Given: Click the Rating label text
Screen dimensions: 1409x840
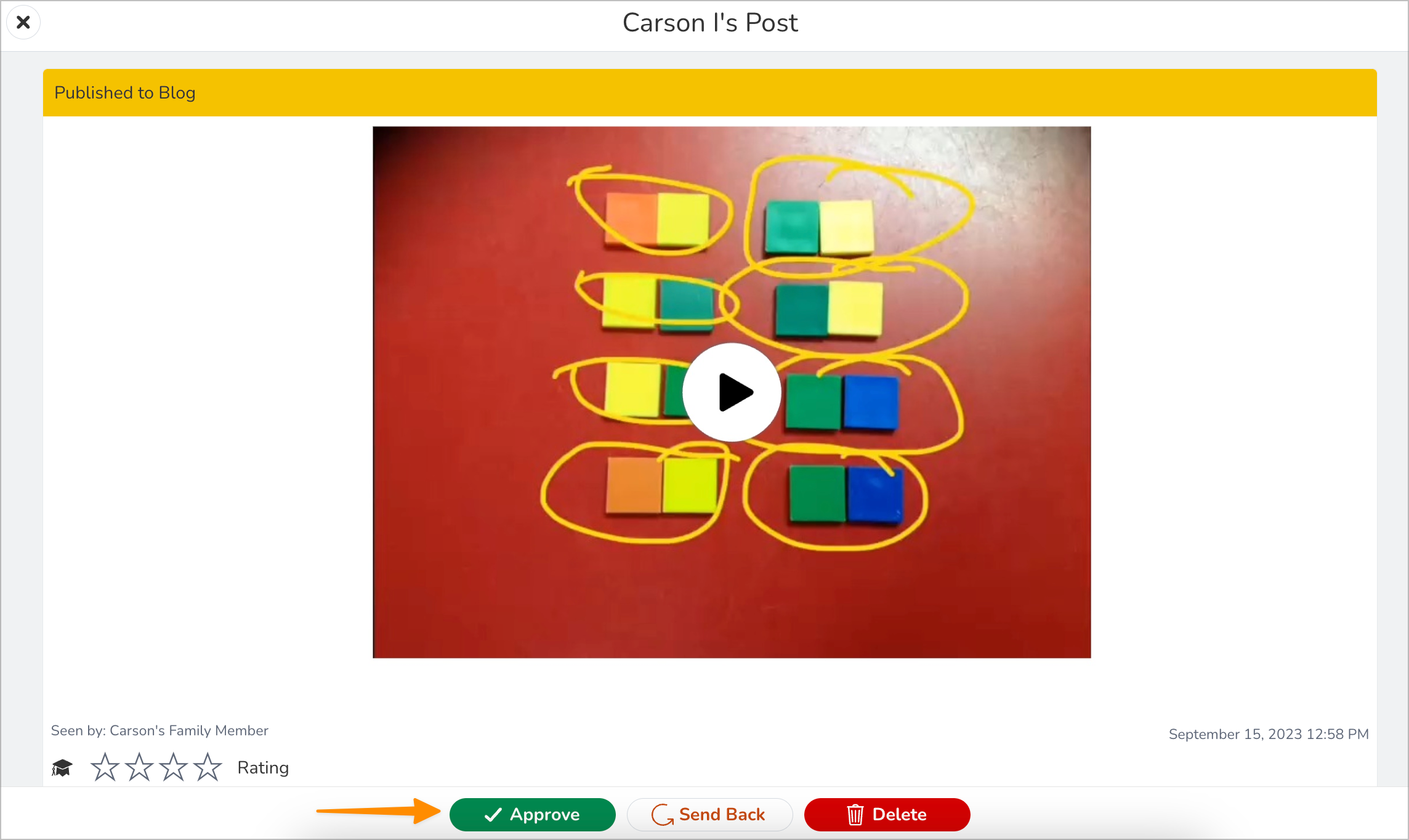Looking at the screenshot, I should pyautogui.click(x=263, y=768).
